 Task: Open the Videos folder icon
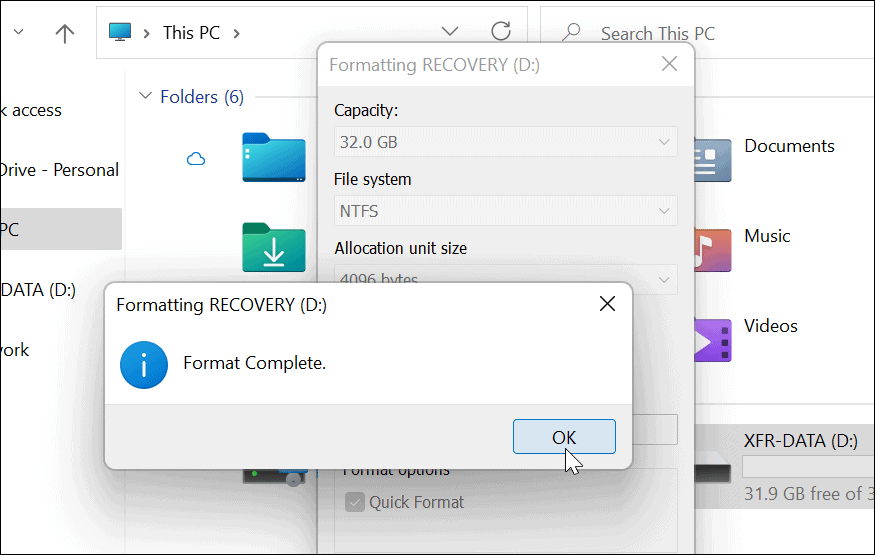tap(713, 340)
